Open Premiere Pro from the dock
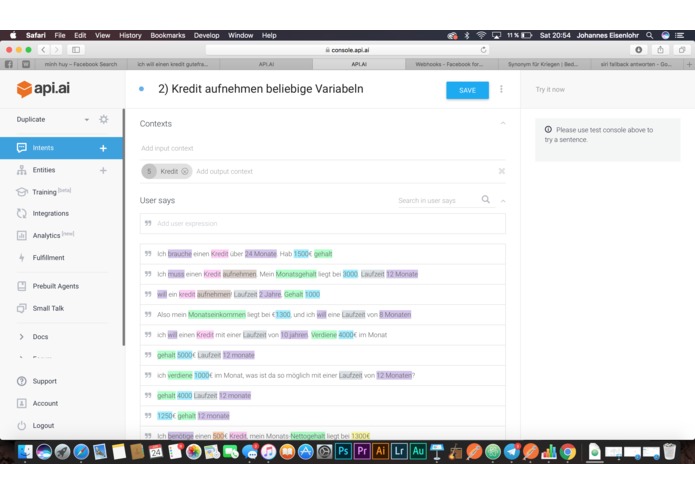Screen dimensions: 695x494 [362, 451]
